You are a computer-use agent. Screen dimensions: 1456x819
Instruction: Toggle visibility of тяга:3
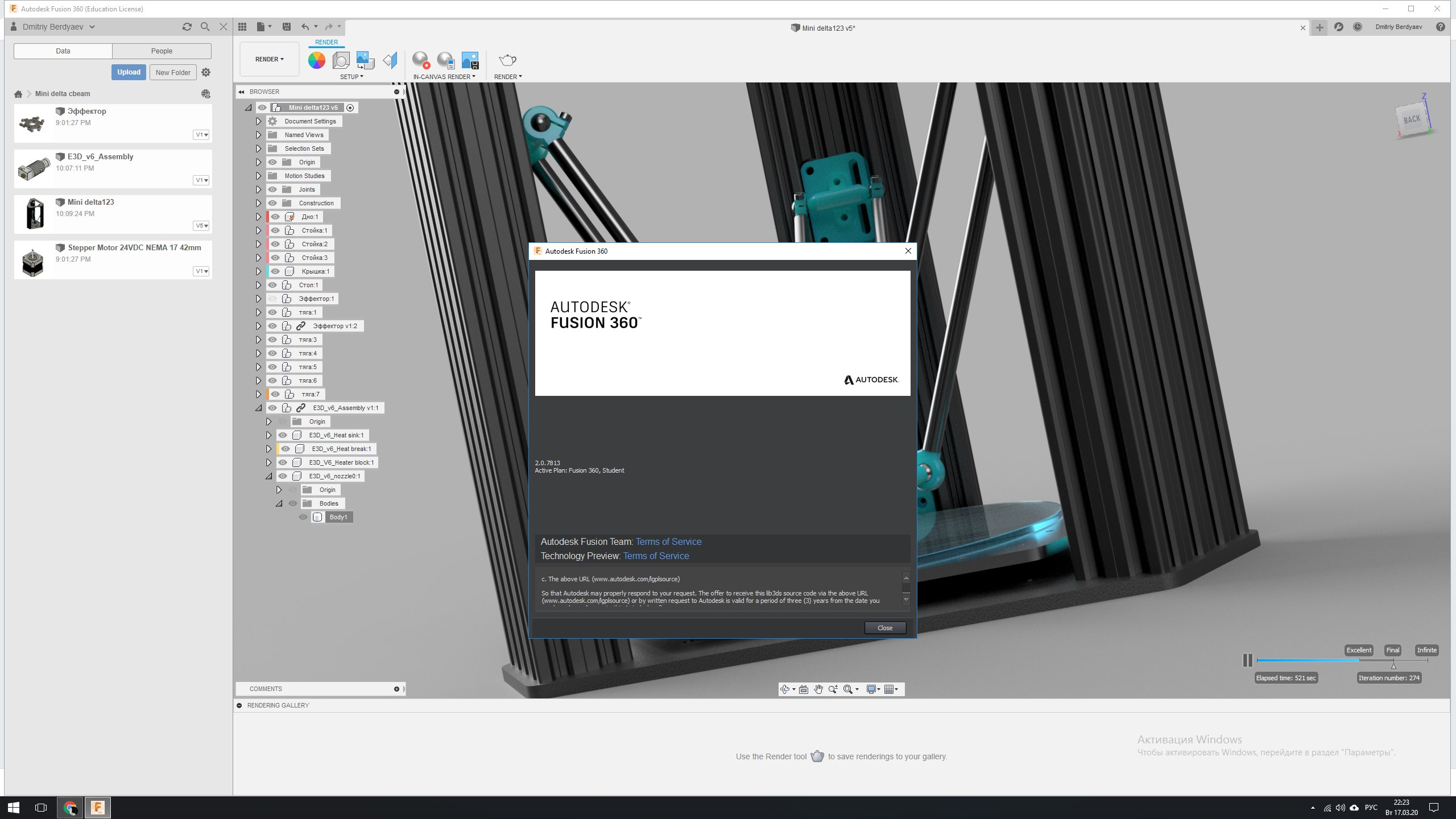point(272,340)
